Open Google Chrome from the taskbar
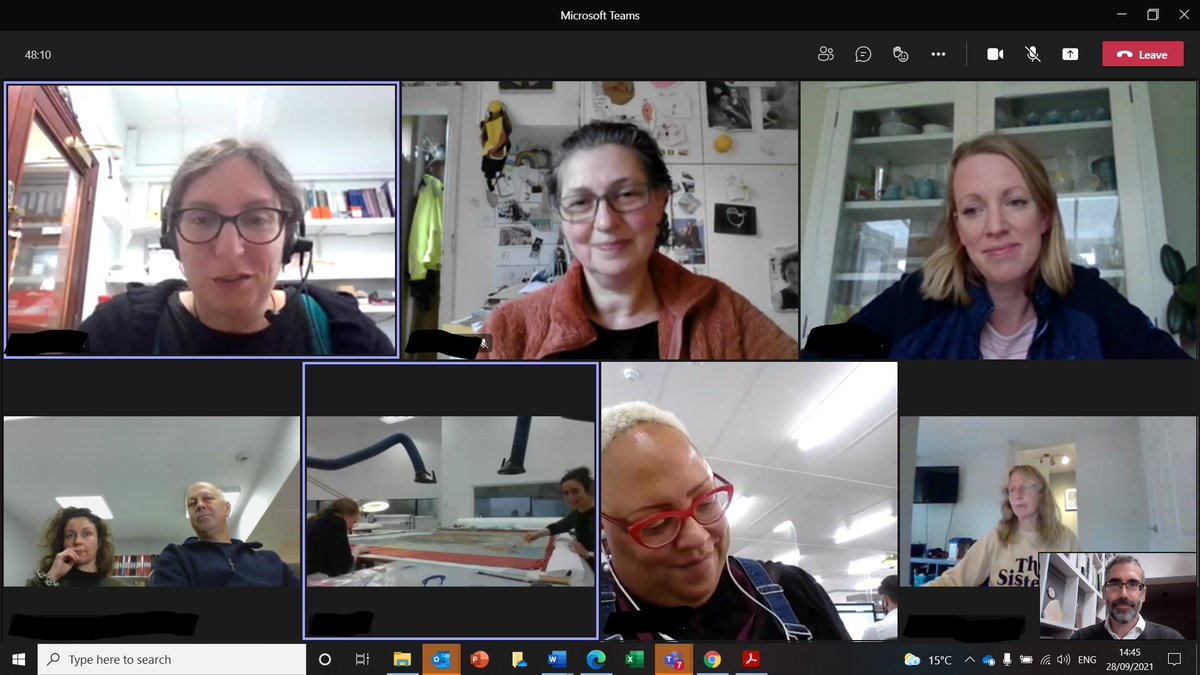 (712, 659)
